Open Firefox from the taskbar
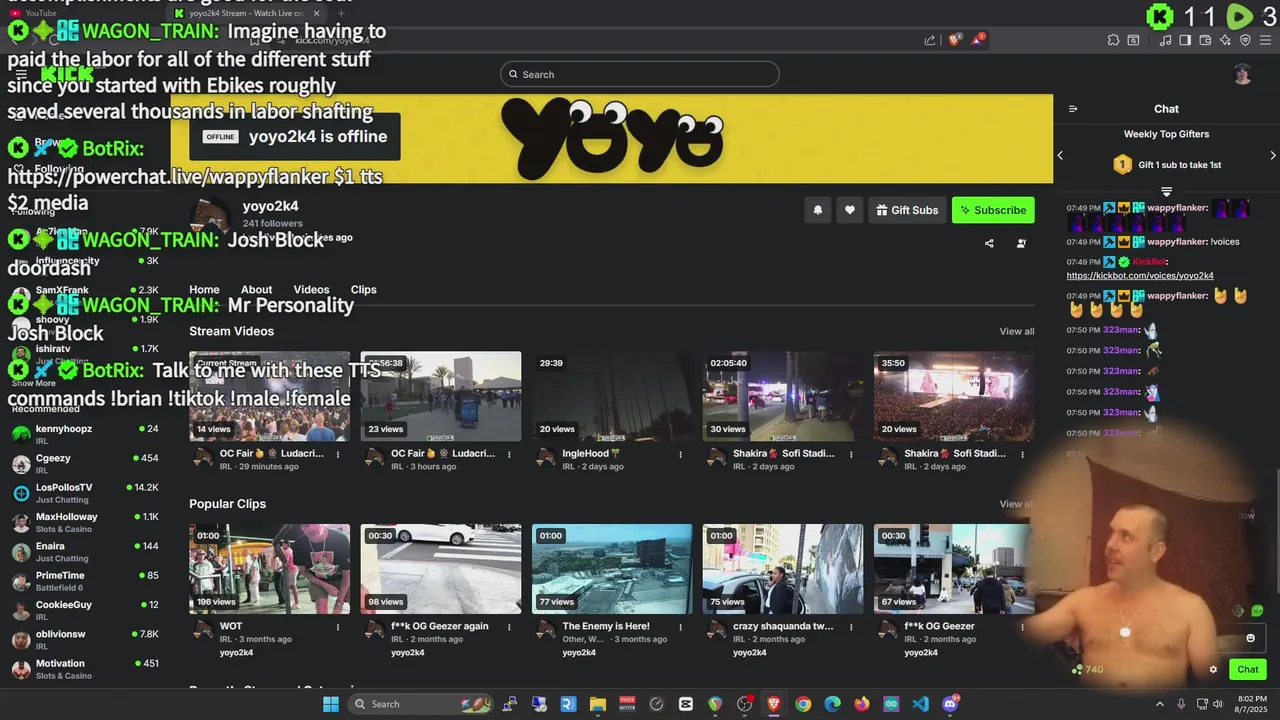The width and height of the screenshot is (1280, 720). [x=862, y=704]
